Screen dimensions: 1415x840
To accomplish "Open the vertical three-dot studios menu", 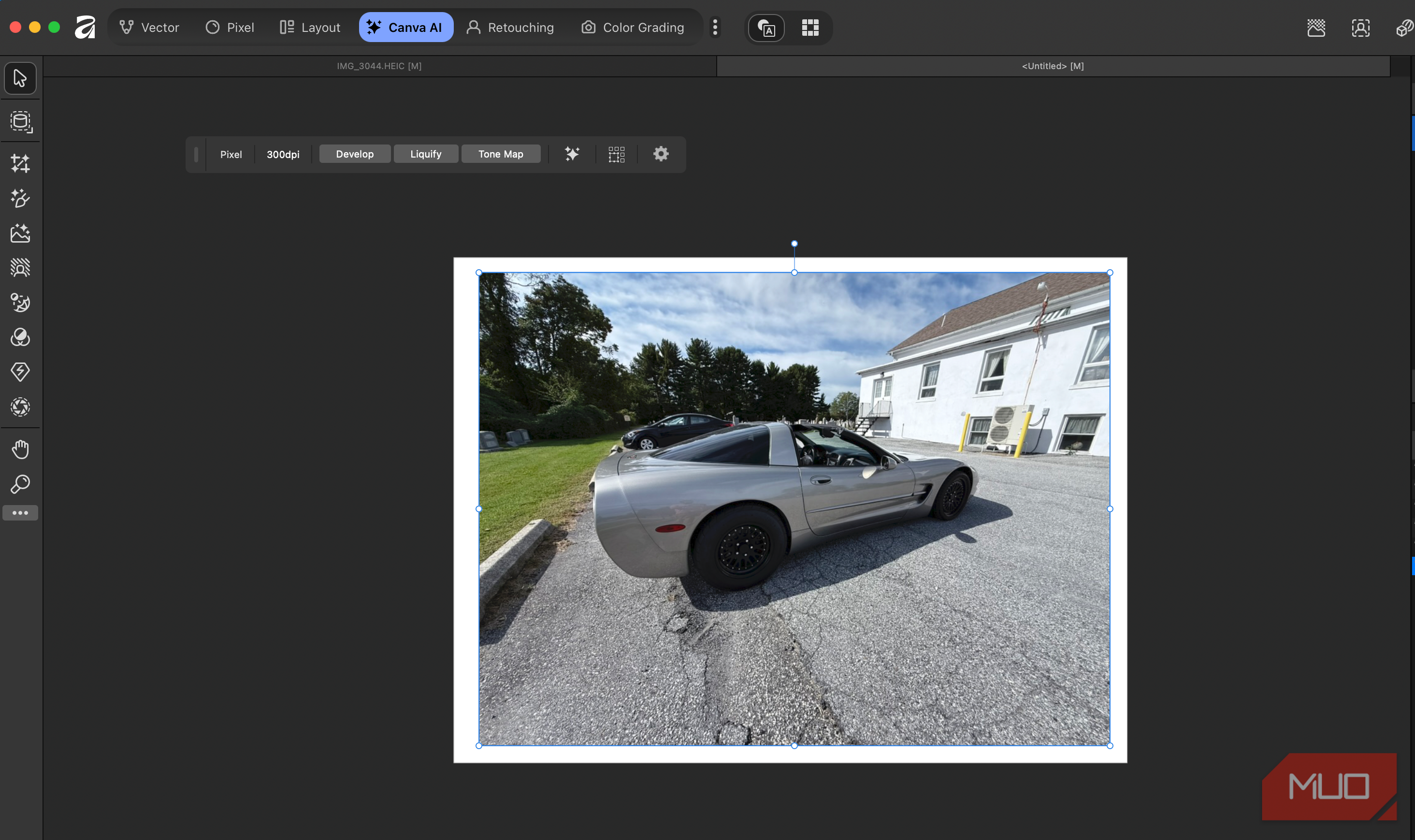I will click(x=715, y=27).
